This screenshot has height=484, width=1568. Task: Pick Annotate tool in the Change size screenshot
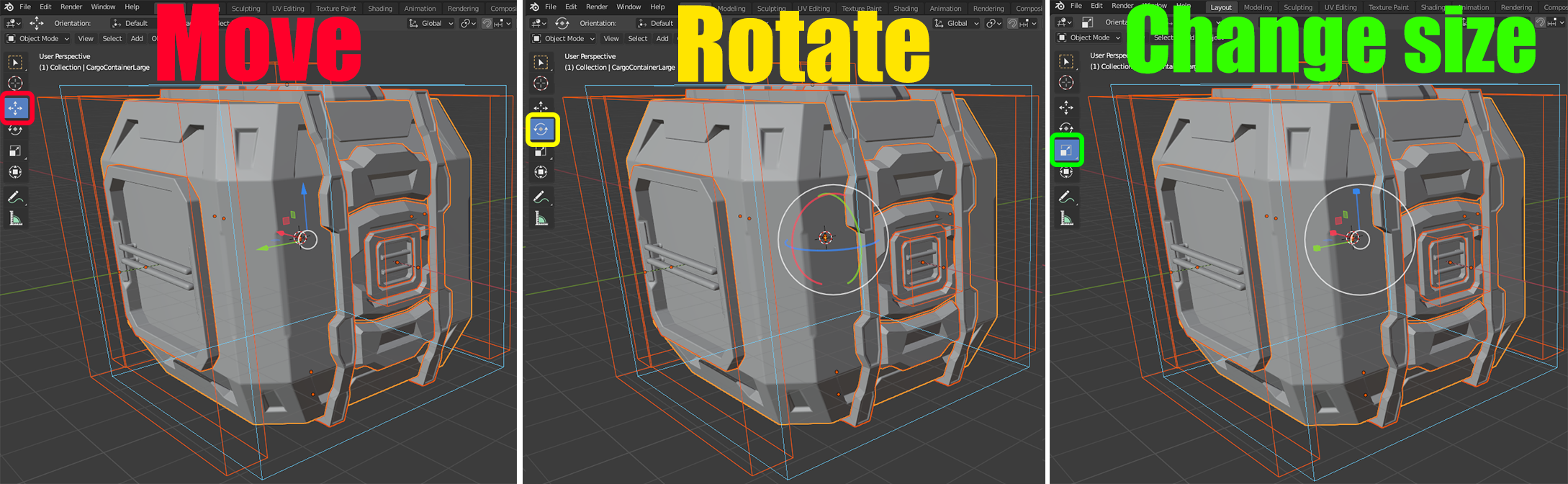click(1067, 197)
